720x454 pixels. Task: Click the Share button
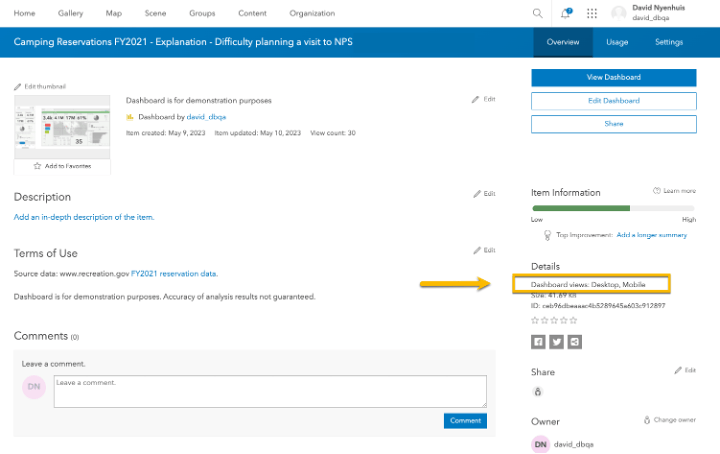click(x=613, y=124)
